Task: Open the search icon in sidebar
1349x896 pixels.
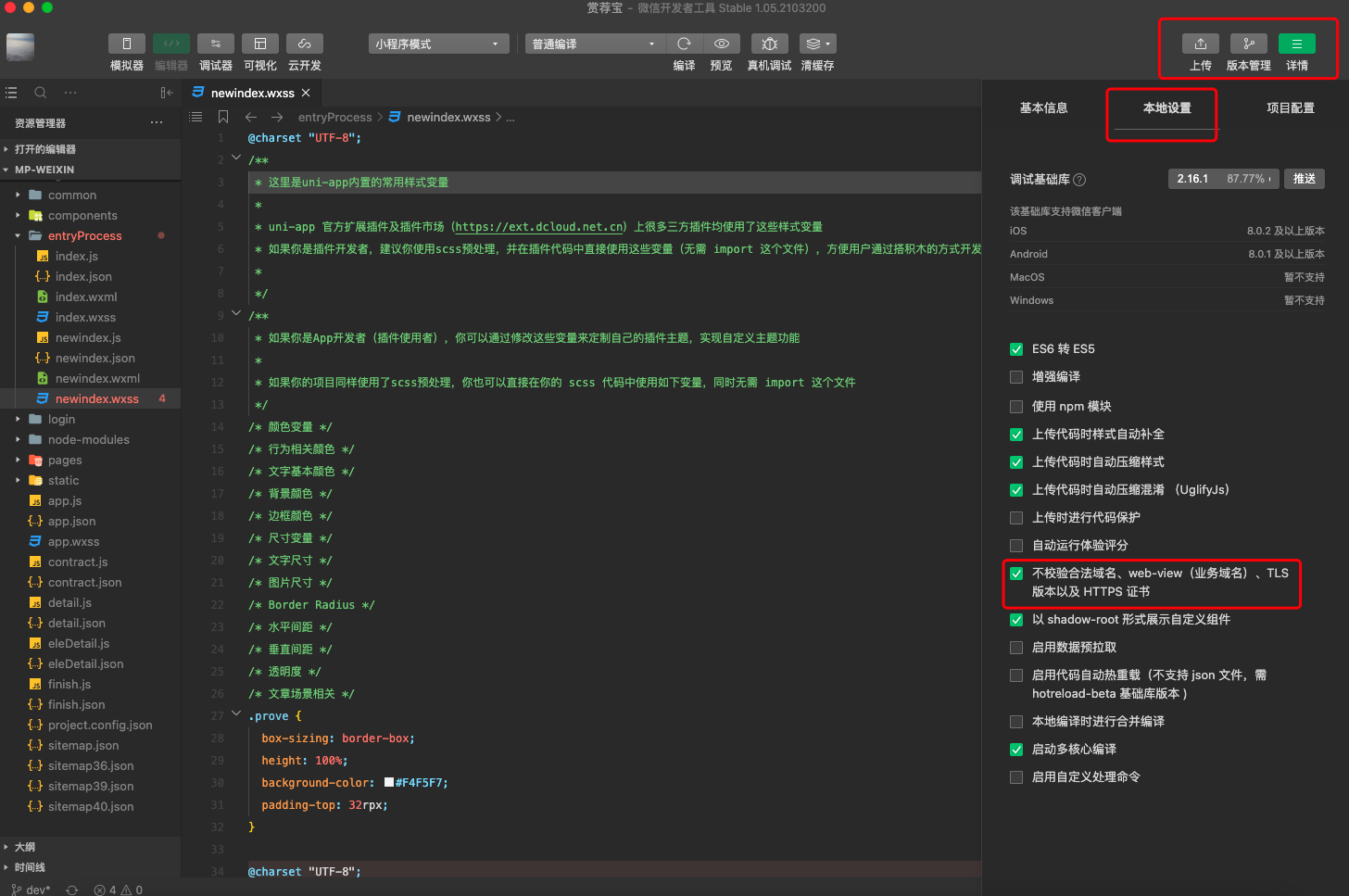Action: (41, 93)
